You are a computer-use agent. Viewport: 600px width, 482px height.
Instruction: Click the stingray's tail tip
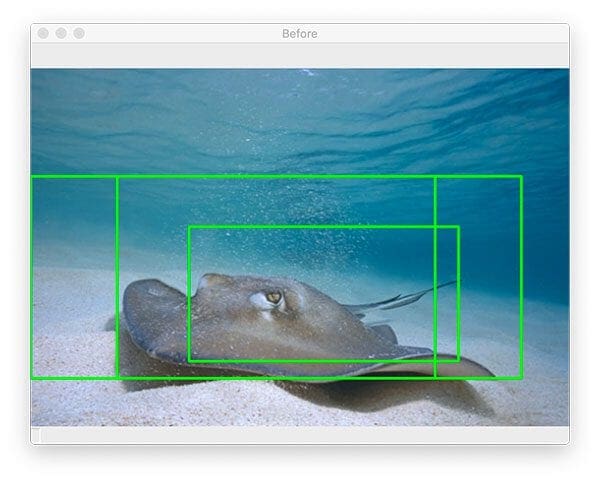453,283
